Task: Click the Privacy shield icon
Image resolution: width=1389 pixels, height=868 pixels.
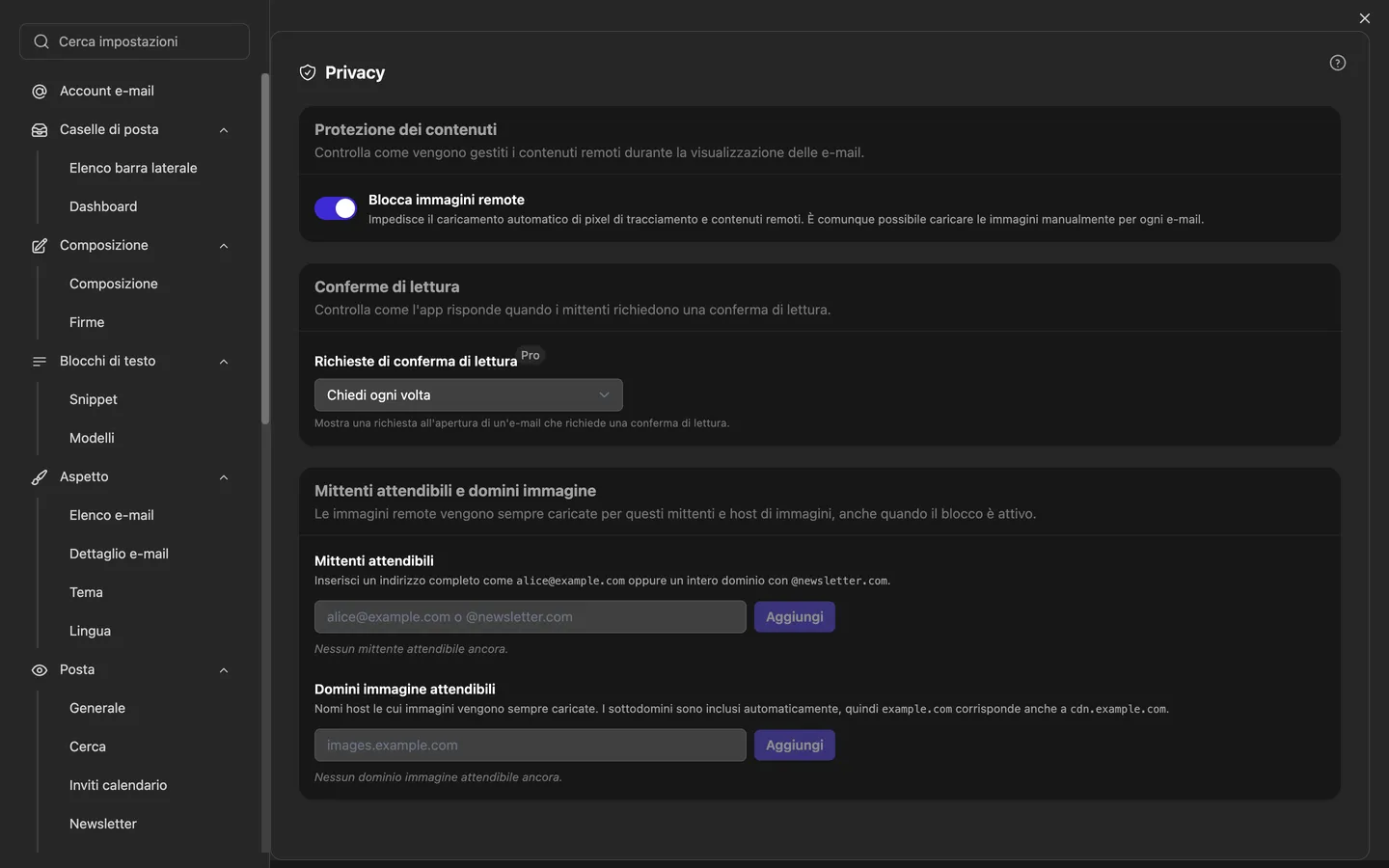Action: click(308, 72)
